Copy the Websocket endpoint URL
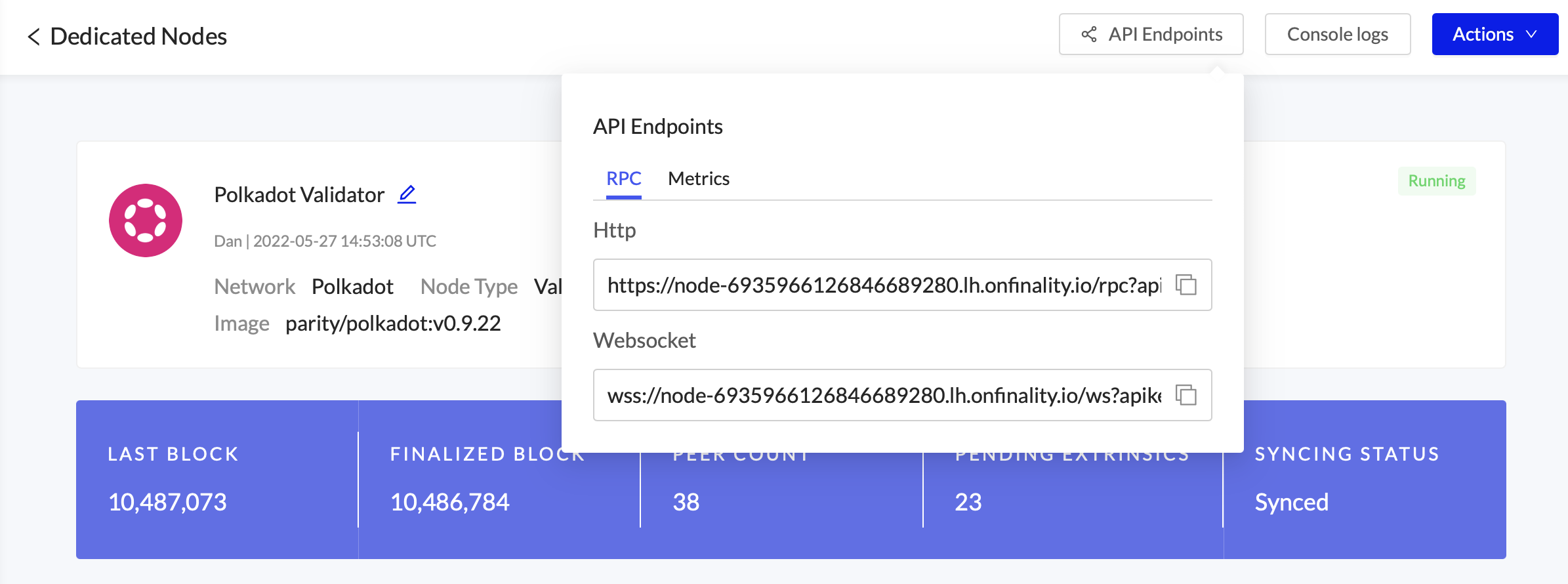This screenshot has width=1568, height=584. click(1186, 395)
